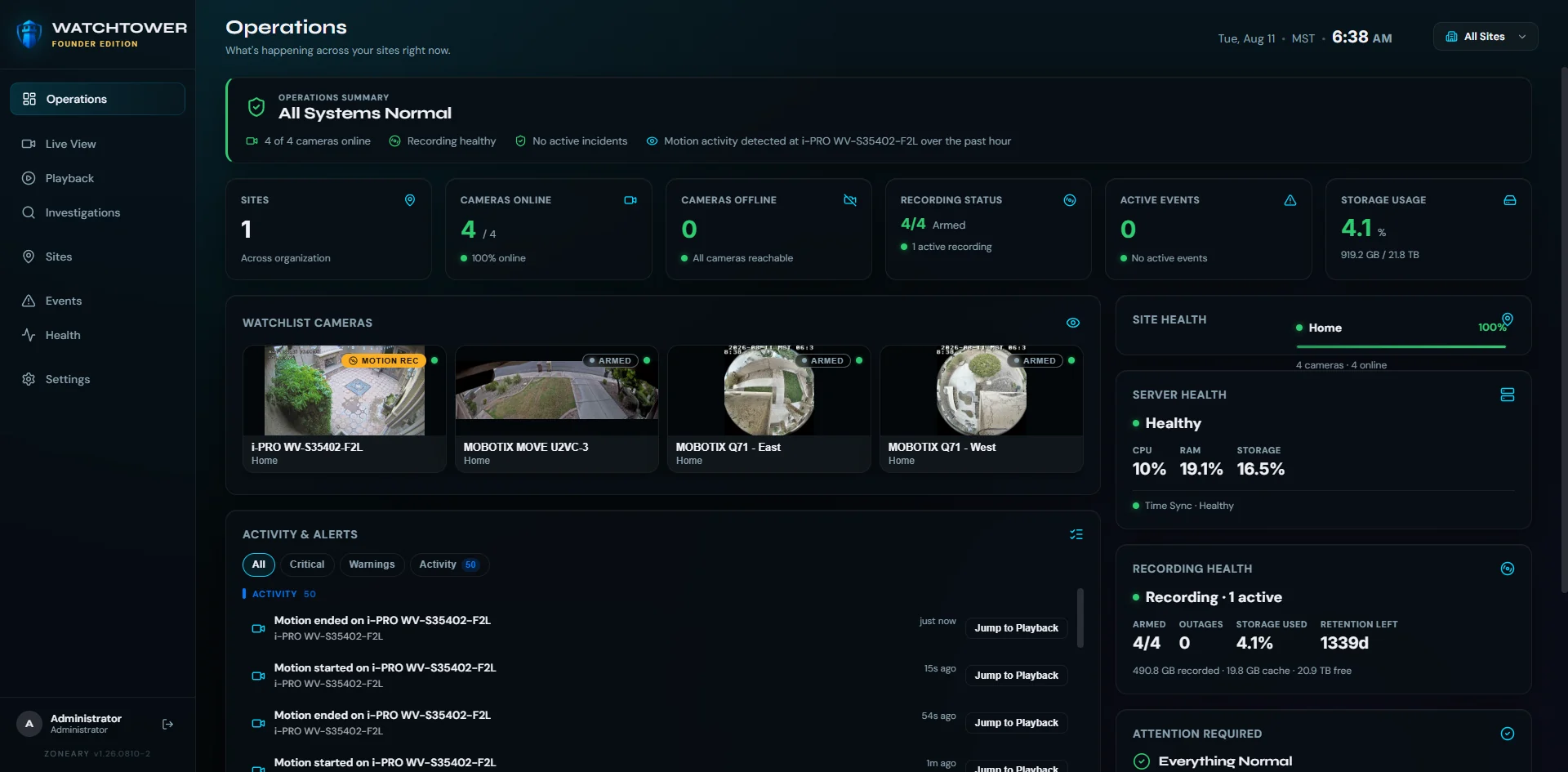The width and height of the screenshot is (1568, 772).
Task: Click the CPU 10% value
Action: [1149, 469]
